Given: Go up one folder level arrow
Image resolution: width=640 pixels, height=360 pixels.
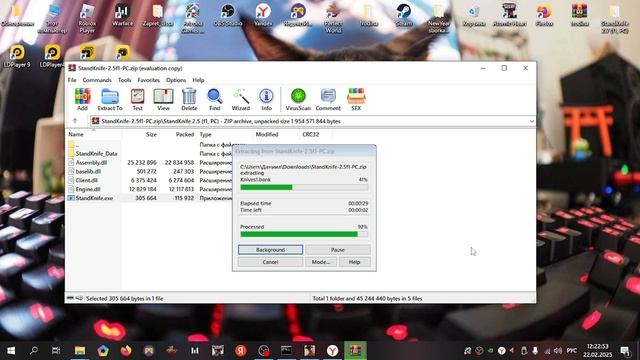Looking at the screenshot, I should pyautogui.click(x=75, y=121).
